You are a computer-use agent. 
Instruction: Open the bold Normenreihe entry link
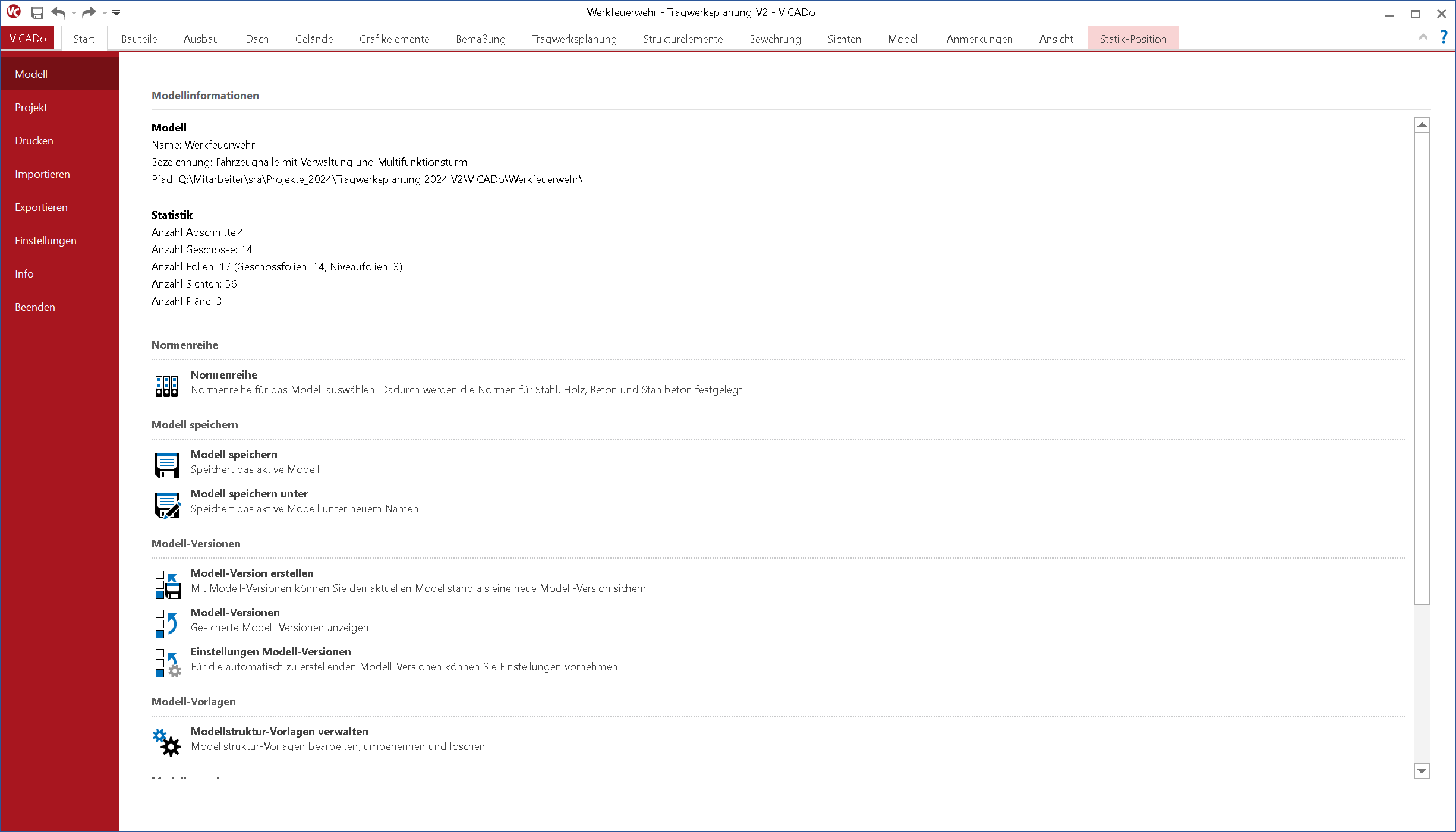pyautogui.click(x=224, y=374)
